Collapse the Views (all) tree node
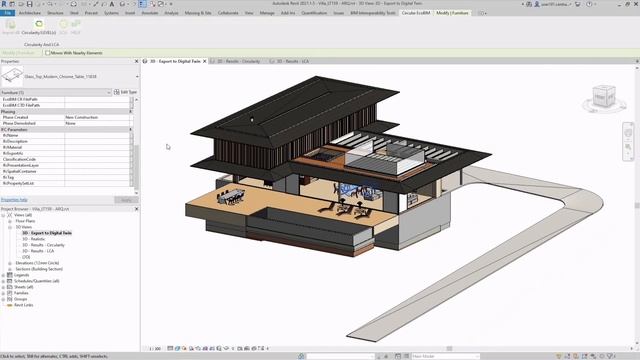Screen dimensions: 640x360 (3, 215)
